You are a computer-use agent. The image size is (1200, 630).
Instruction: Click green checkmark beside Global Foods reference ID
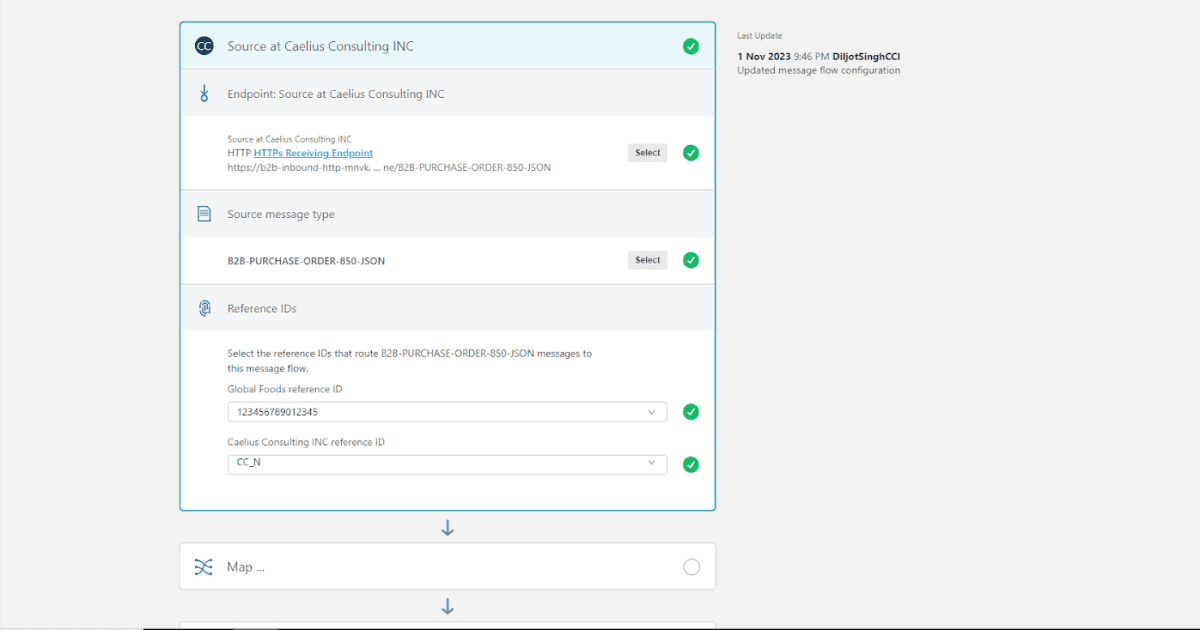(x=691, y=412)
